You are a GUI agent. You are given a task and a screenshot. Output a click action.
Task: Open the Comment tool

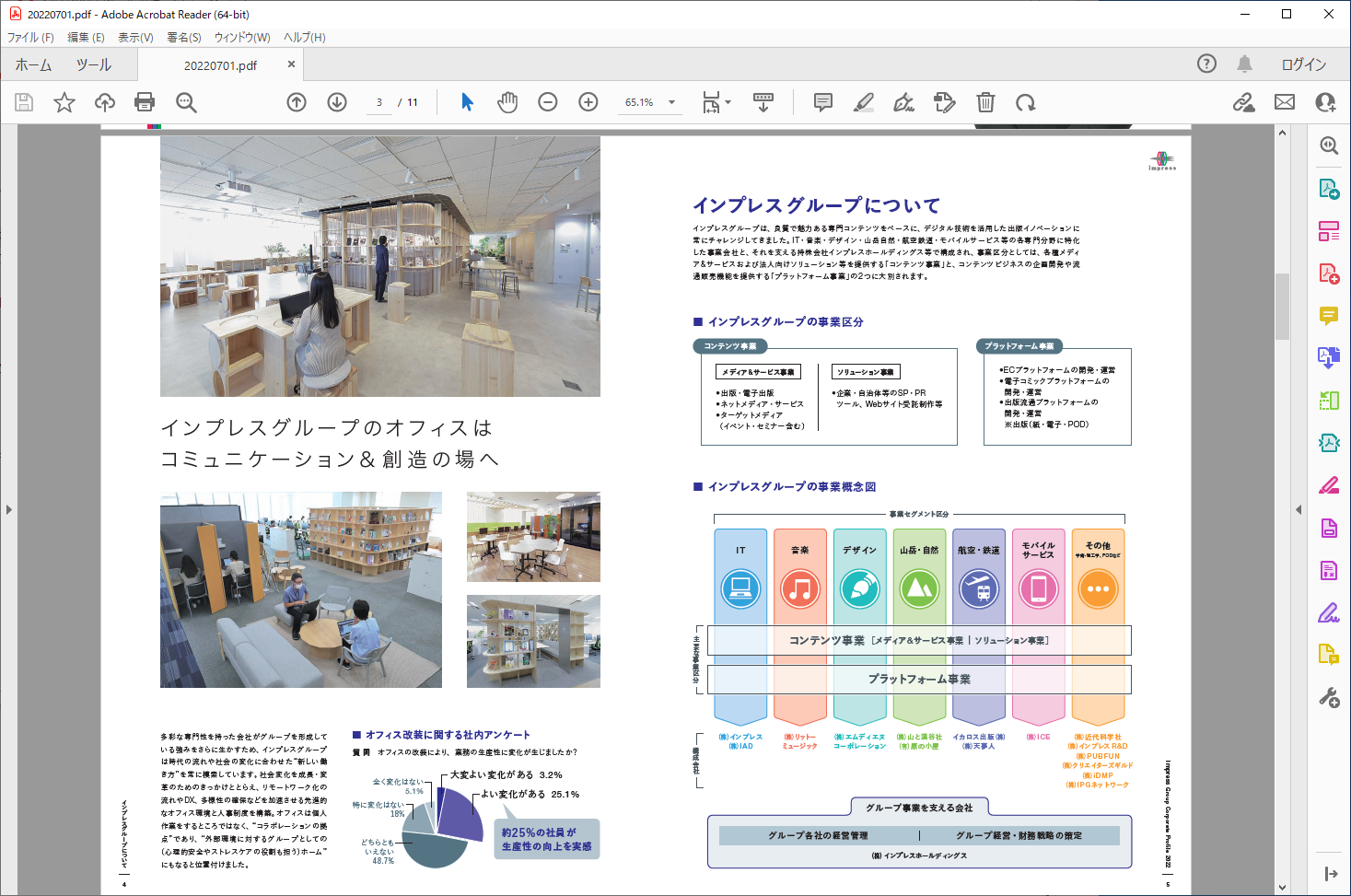(x=821, y=102)
